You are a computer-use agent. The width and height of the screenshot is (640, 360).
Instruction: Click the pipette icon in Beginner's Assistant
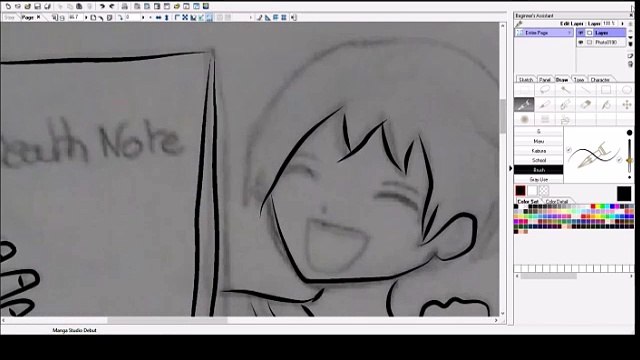point(519,24)
